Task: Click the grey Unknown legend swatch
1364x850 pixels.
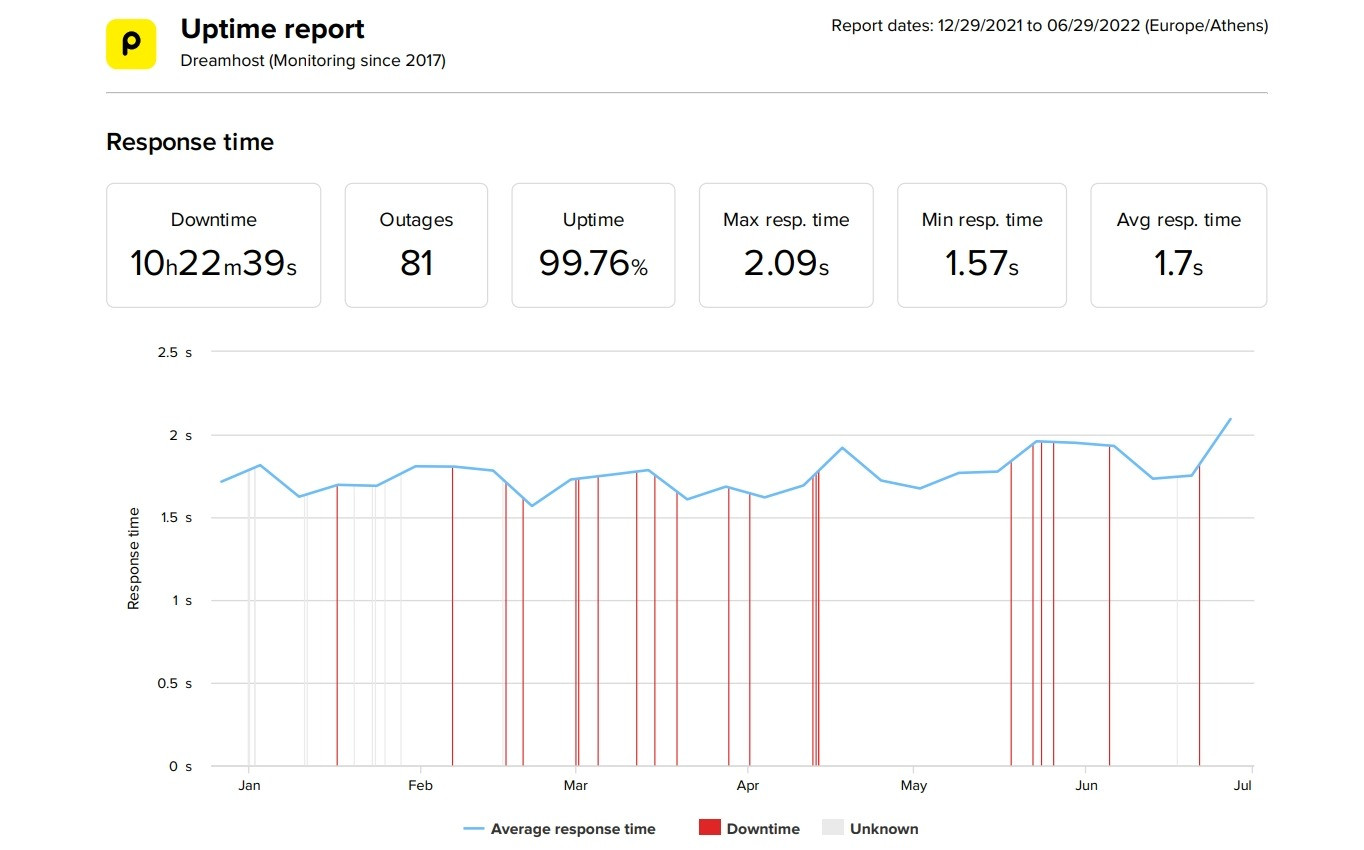Action: coord(833,828)
